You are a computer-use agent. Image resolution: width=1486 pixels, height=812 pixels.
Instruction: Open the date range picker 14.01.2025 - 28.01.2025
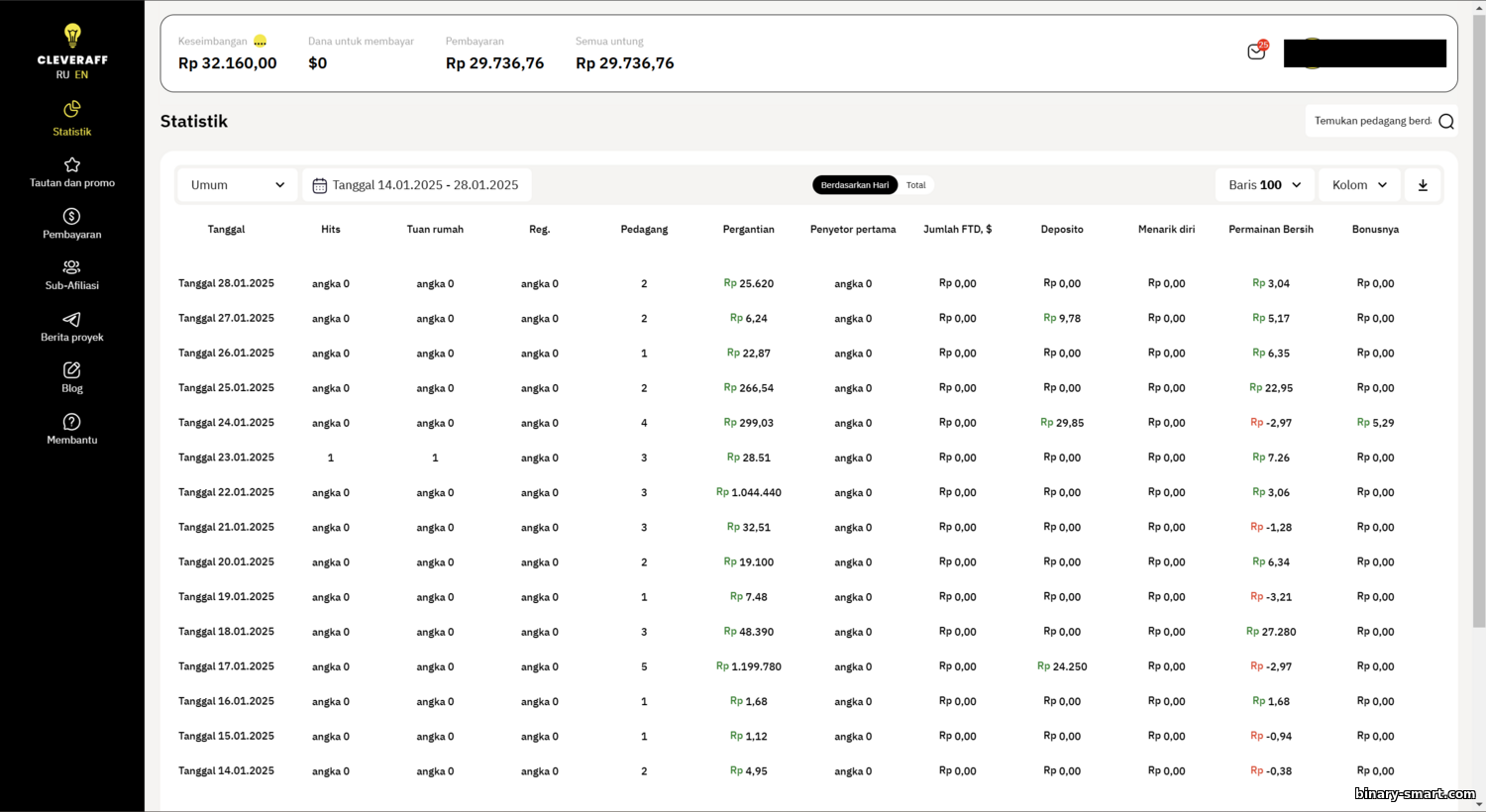(x=416, y=185)
